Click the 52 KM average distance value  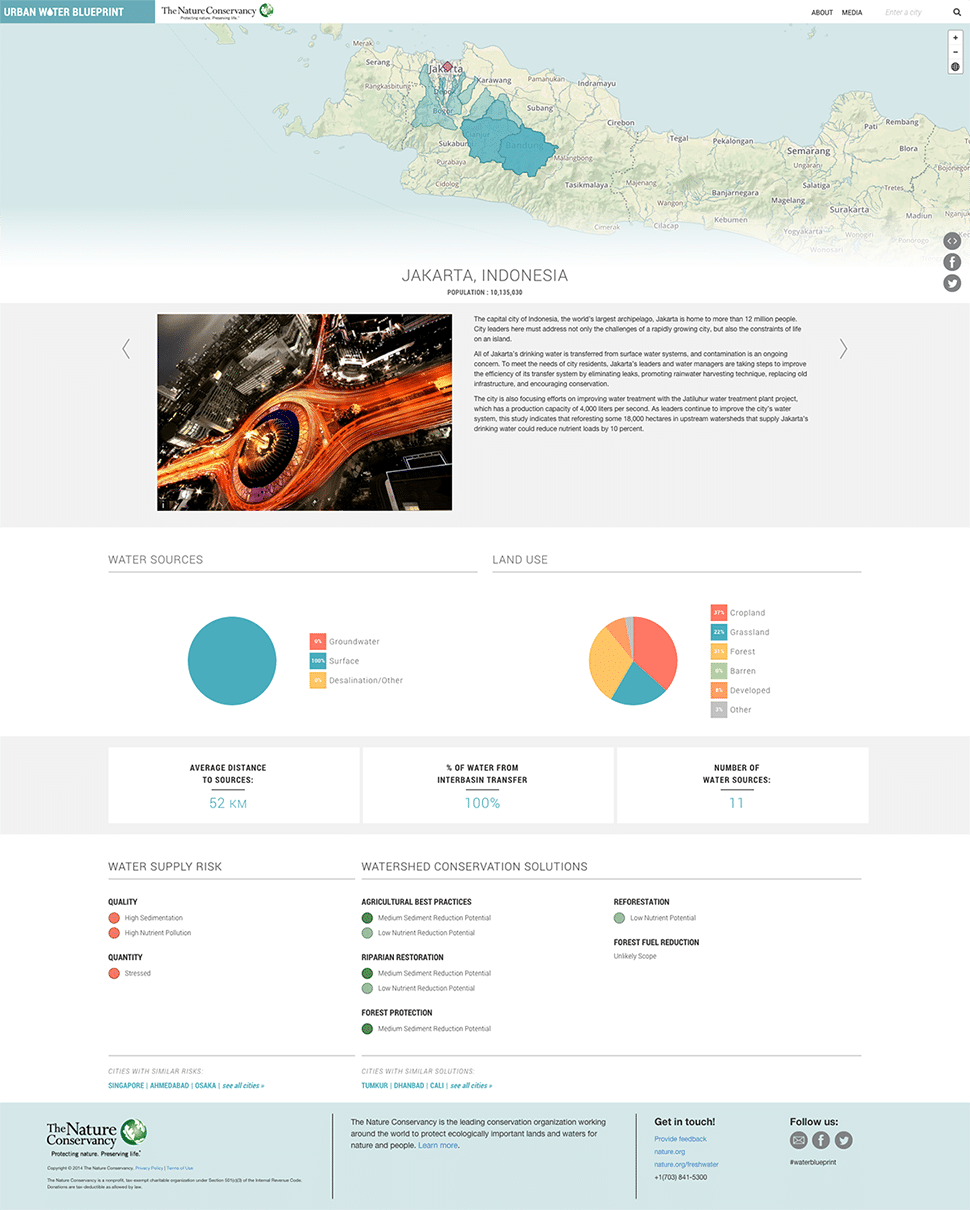228,803
